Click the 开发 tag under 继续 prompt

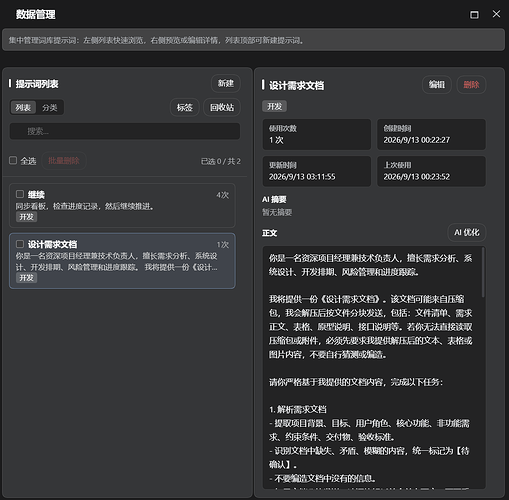[26, 217]
